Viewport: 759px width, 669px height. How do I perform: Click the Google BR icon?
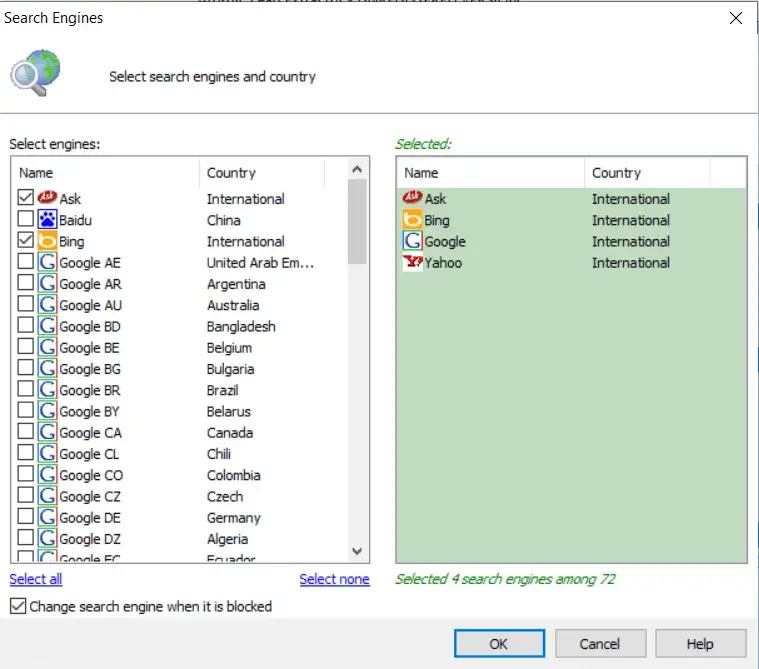pos(47,390)
